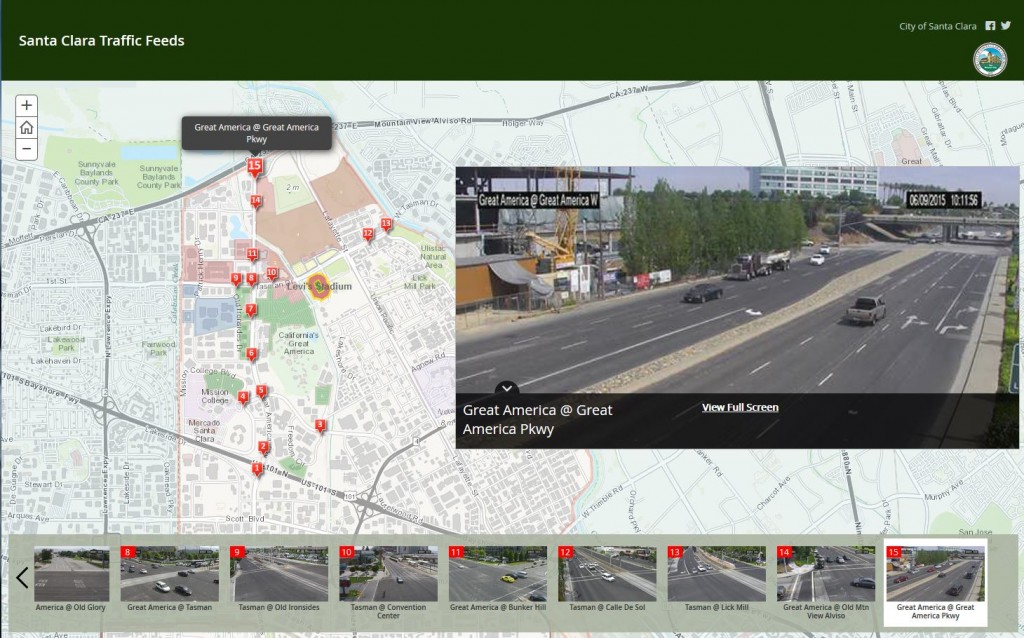
Task: Select map marker 12
Action: (368, 234)
